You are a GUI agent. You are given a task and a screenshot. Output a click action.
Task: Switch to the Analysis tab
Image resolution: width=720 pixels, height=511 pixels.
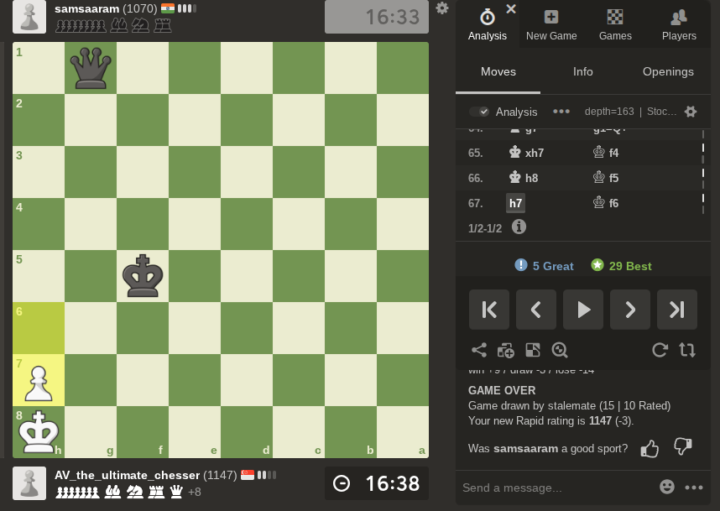coord(487,25)
